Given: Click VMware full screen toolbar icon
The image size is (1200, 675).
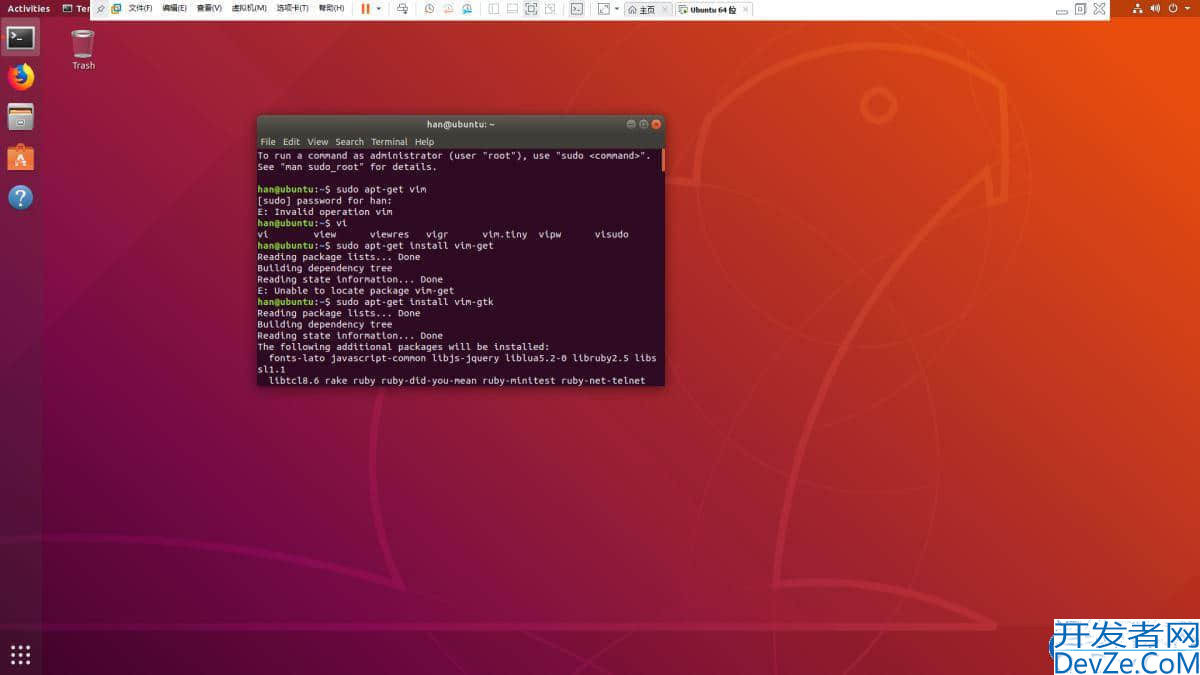Looking at the screenshot, I should tap(531, 9).
